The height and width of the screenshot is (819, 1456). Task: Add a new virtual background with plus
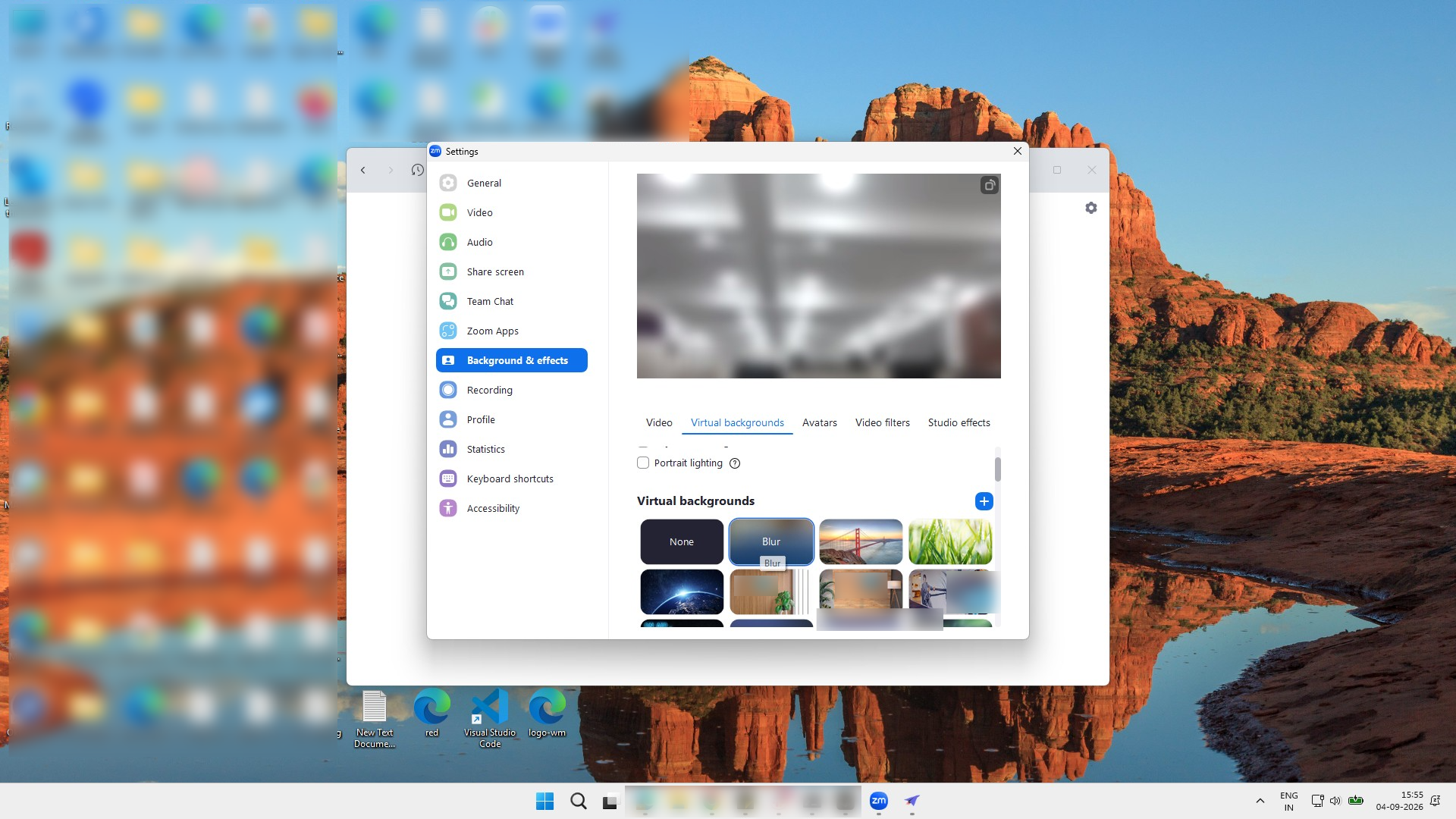984,501
